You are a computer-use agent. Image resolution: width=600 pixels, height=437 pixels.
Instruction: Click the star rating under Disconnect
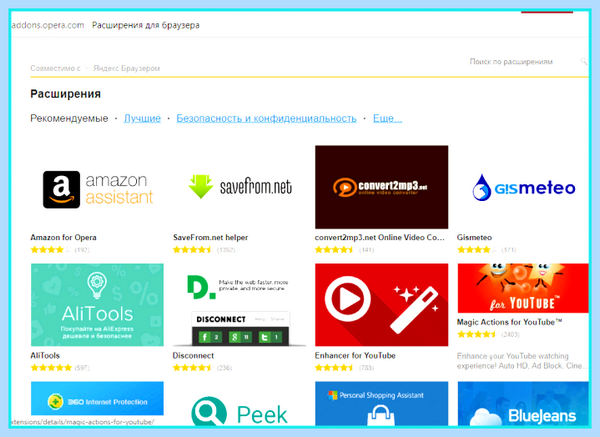coord(192,368)
